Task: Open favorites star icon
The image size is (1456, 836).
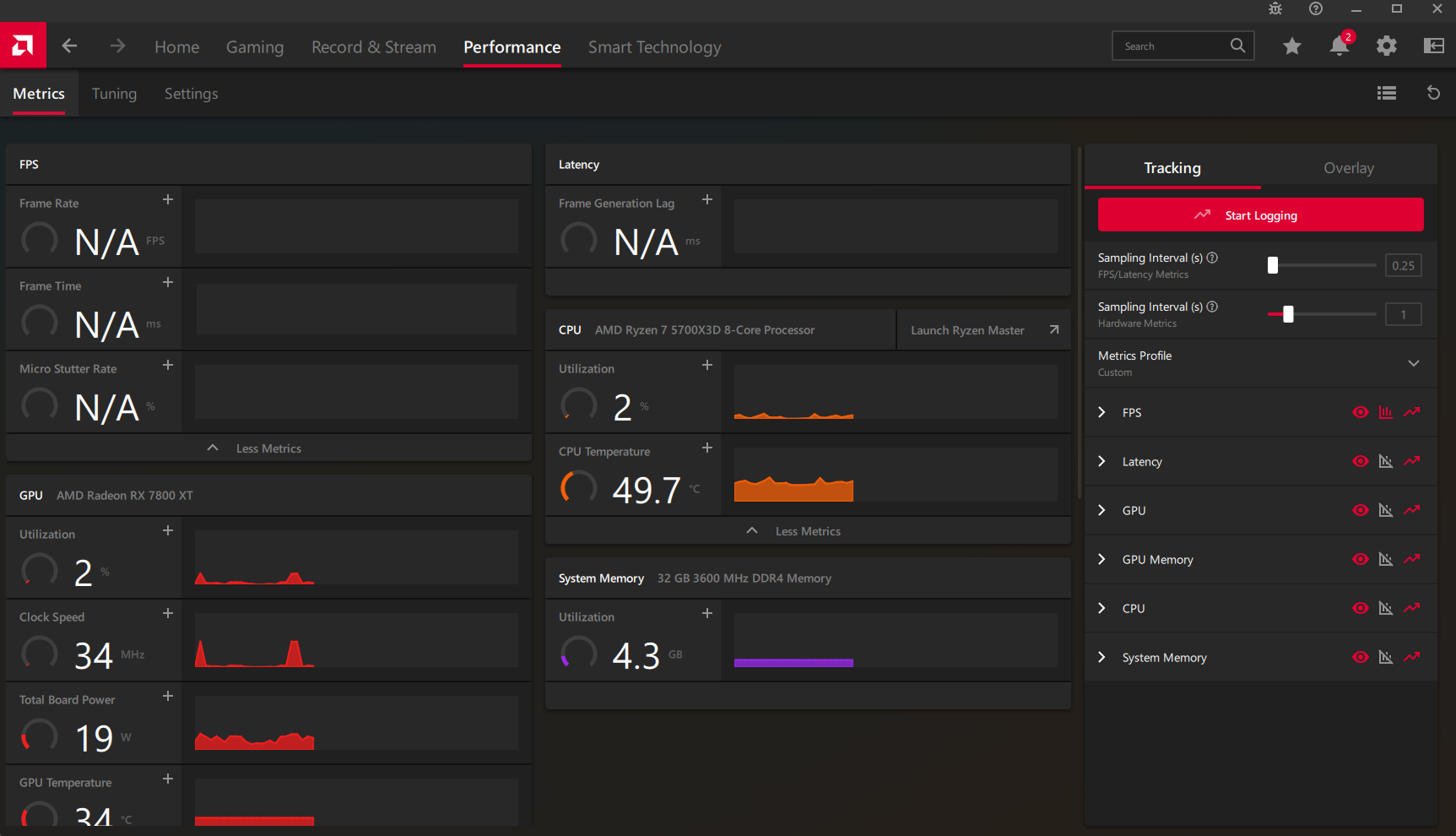Action: point(1292,46)
